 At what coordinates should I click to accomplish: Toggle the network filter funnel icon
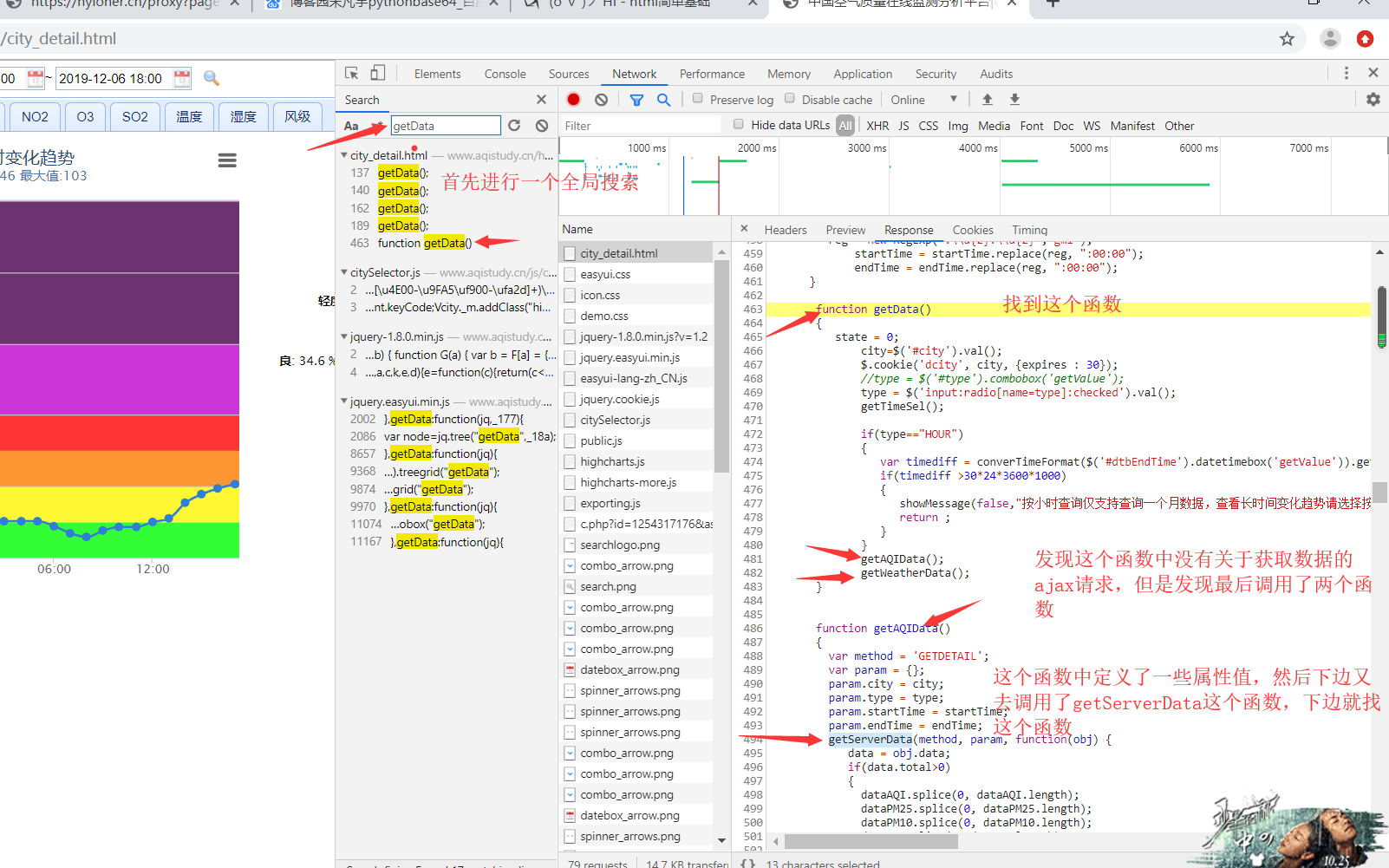pos(636,100)
